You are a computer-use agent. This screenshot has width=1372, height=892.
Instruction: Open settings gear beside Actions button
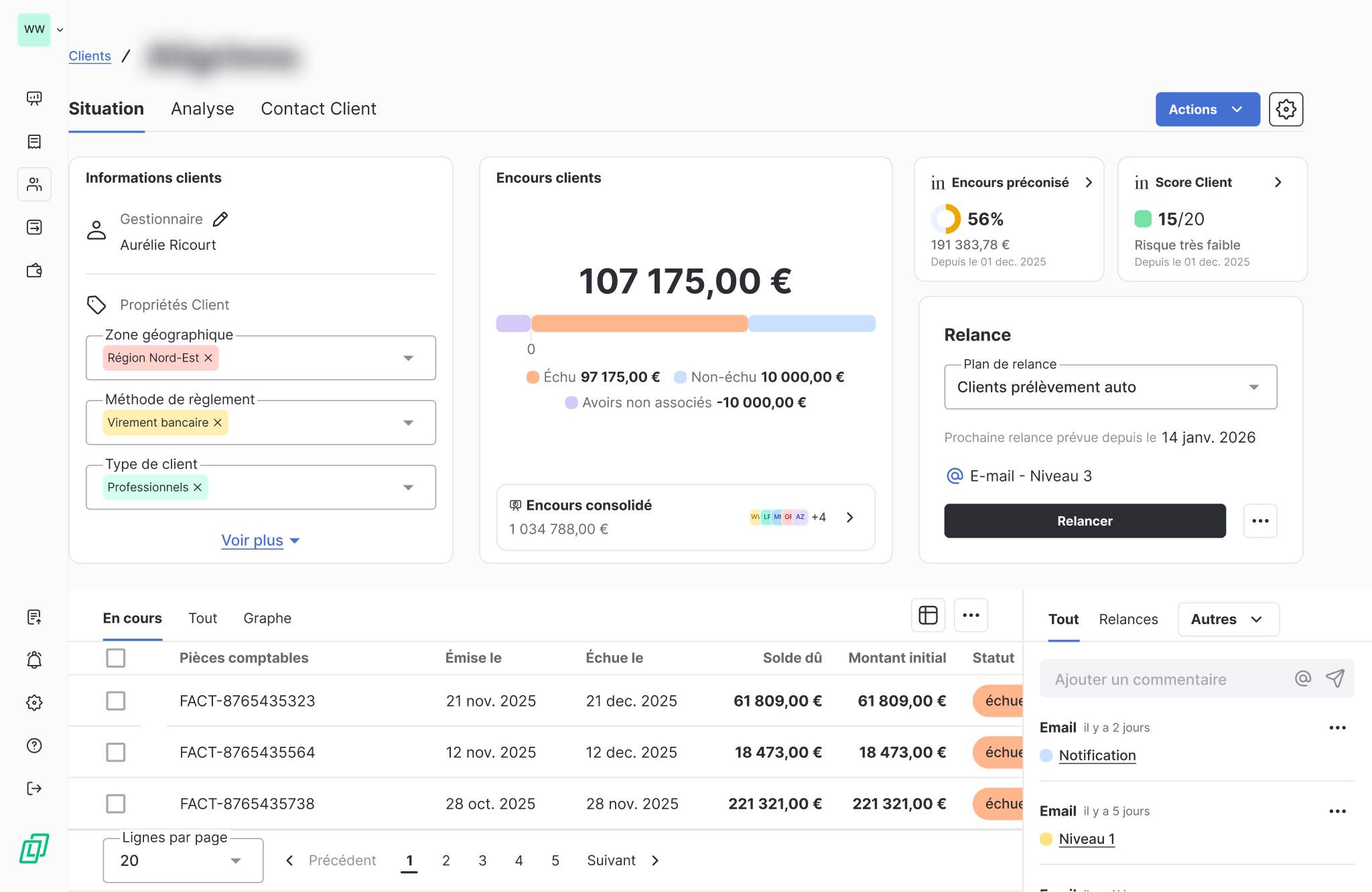(1285, 109)
